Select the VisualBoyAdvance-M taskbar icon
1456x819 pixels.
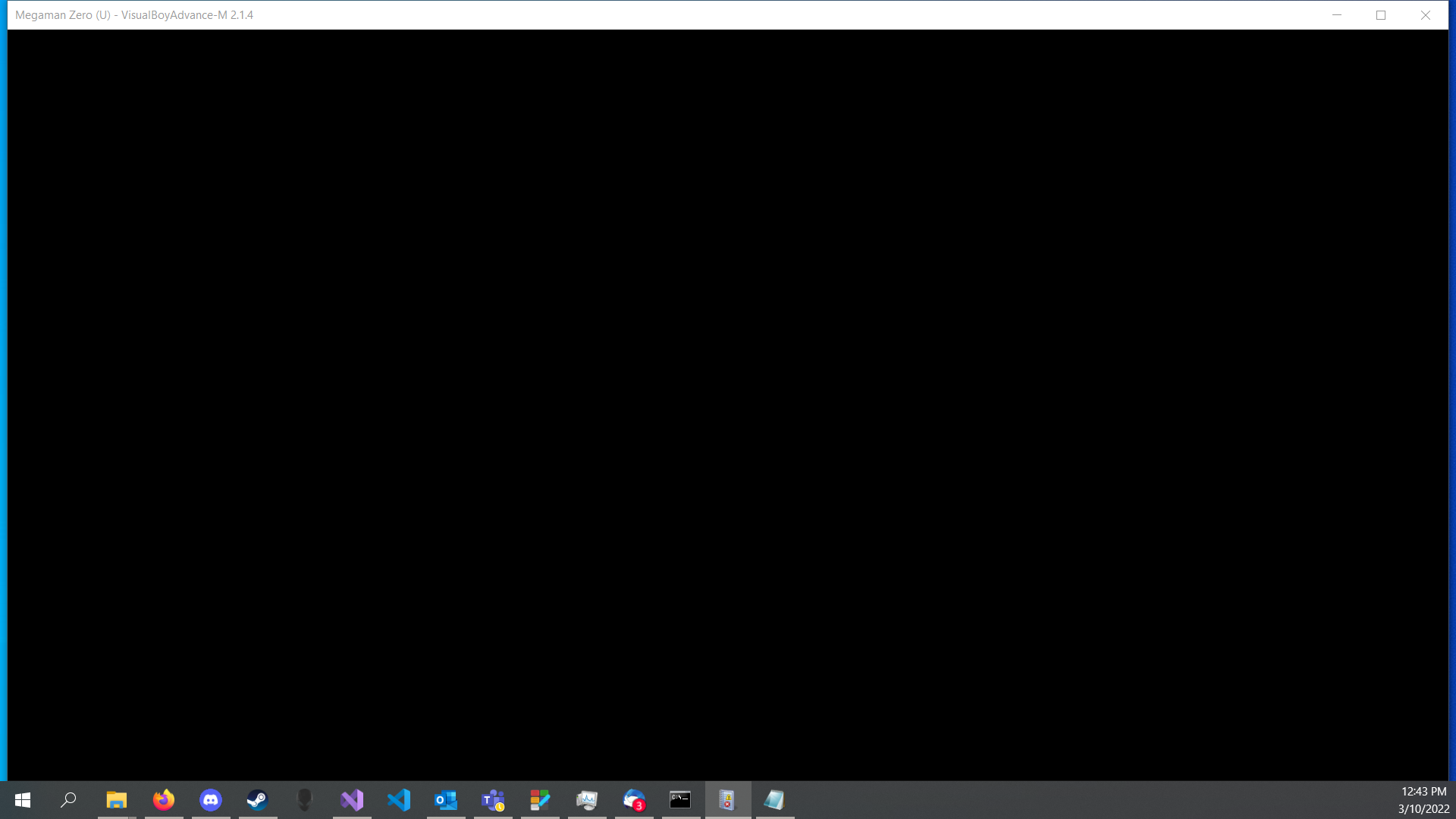(727, 800)
